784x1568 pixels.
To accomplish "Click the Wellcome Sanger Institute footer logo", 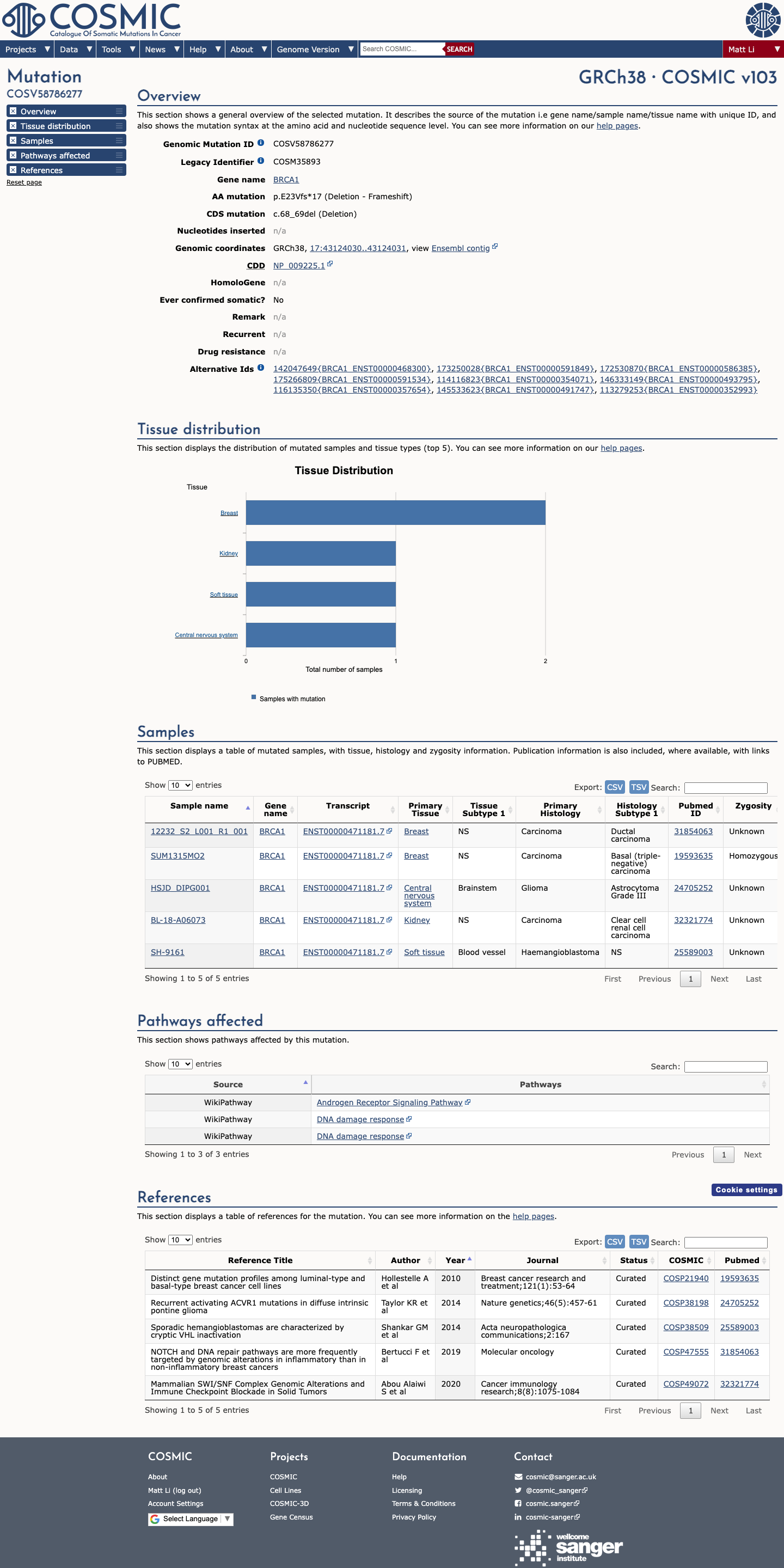I will point(568,1548).
